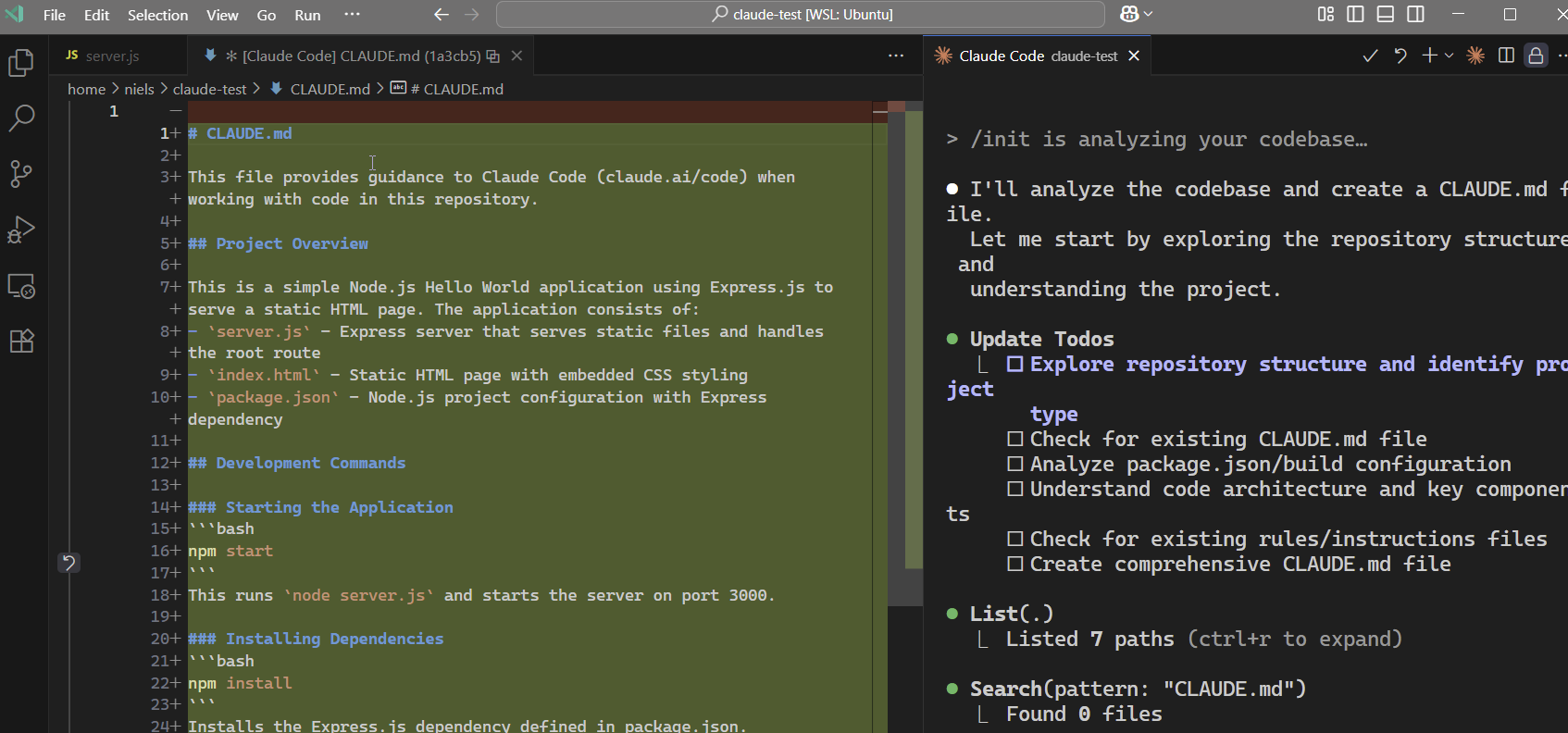Click the discard arrow in terminal toolbar
The width and height of the screenshot is (1568, 733).
(1400, 56)
